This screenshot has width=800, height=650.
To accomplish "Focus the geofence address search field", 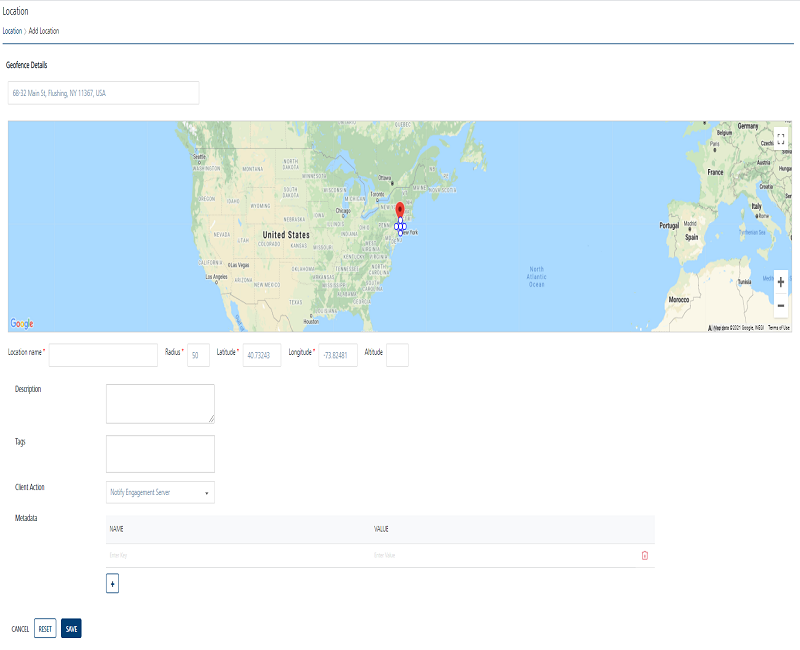I will [x=104, y=93].
